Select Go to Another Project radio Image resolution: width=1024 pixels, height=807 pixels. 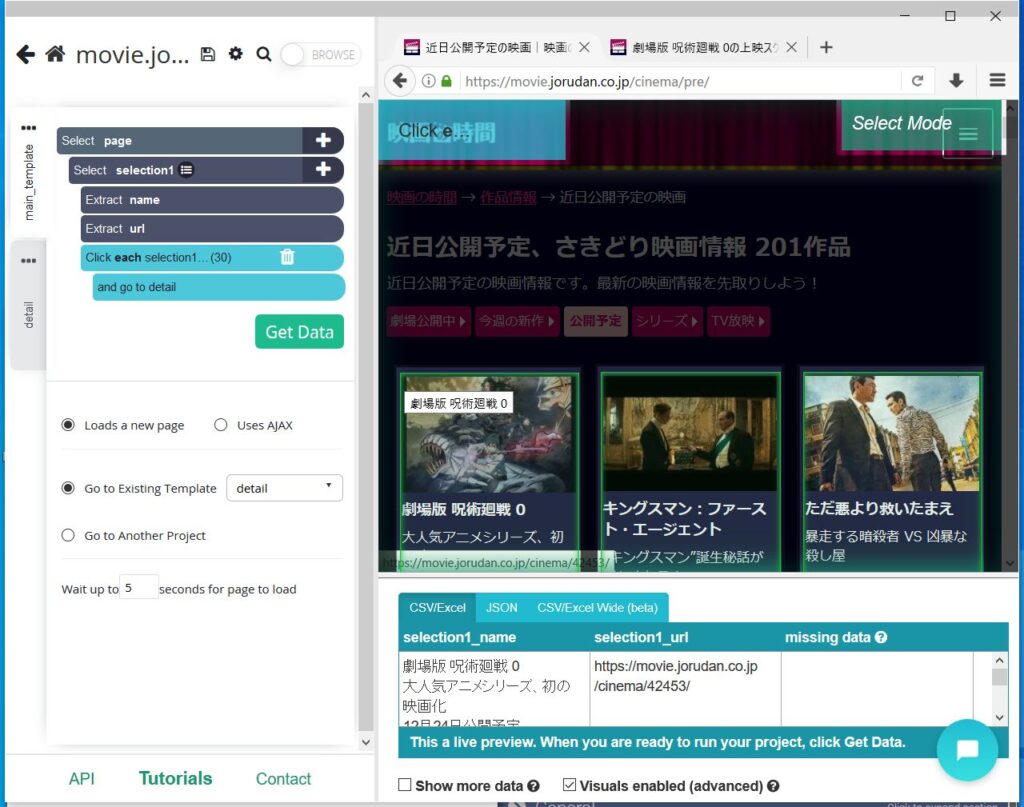pos(68,535)
